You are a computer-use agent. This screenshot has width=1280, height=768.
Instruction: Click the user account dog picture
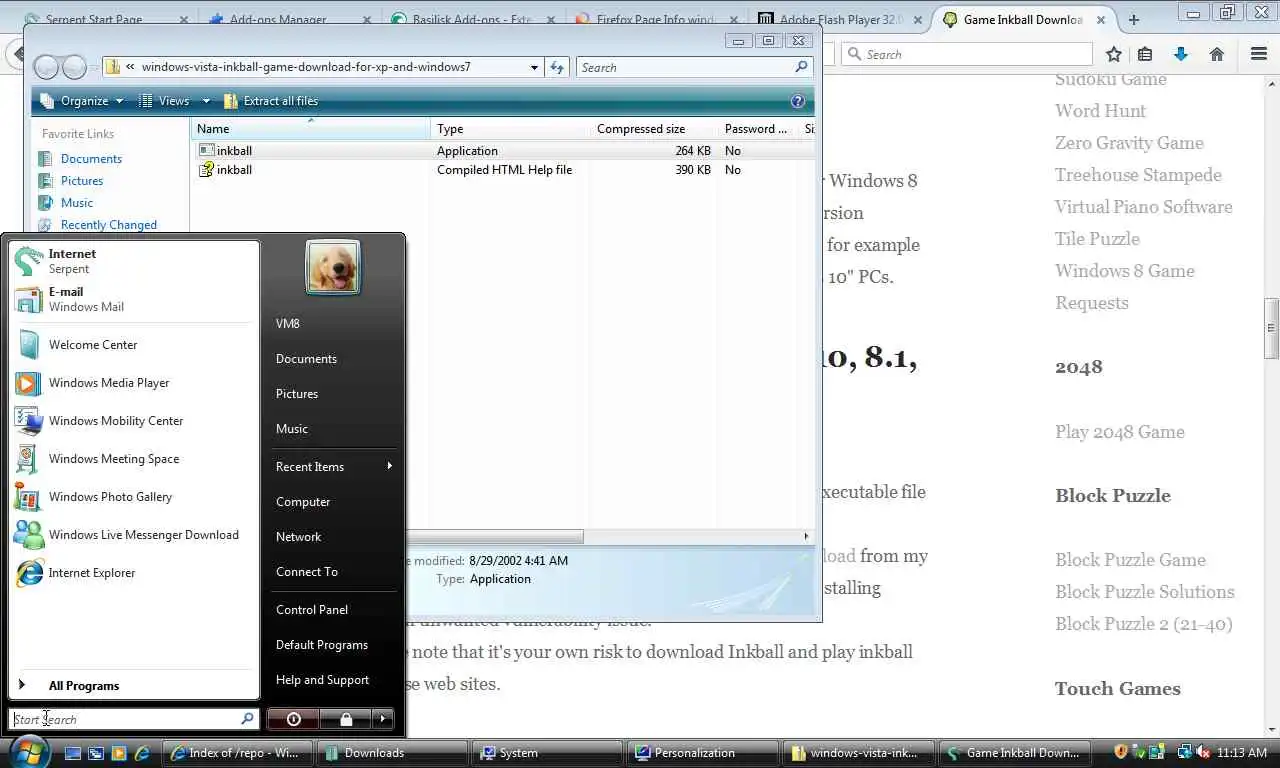coord(333,267)
